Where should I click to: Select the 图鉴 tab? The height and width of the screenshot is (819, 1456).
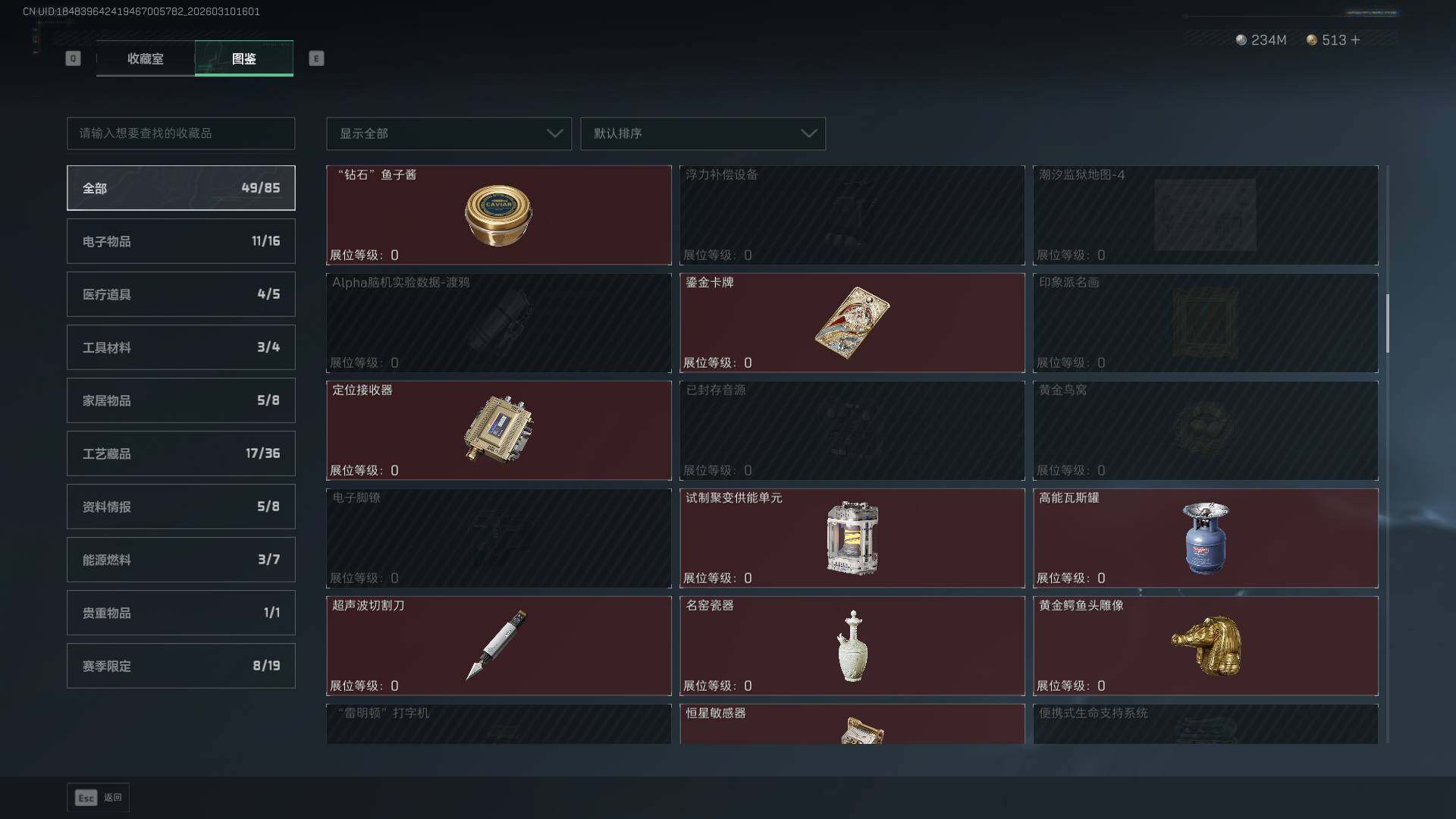244,58
